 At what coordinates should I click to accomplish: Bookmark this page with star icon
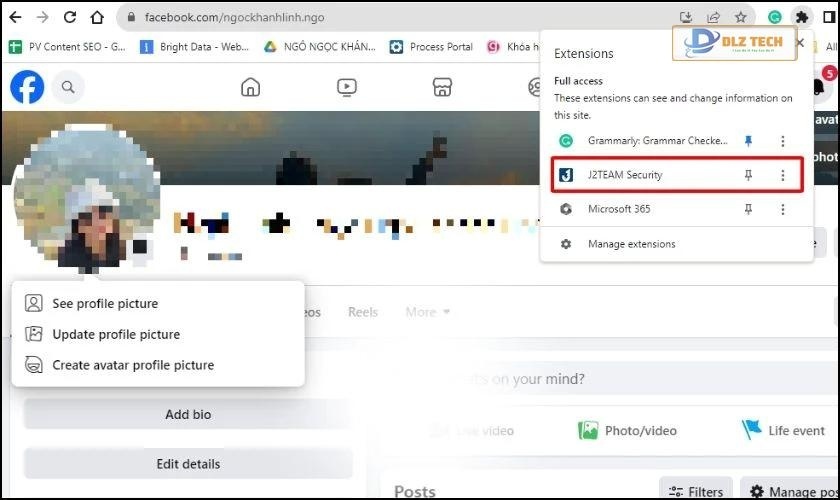(741, 17)
